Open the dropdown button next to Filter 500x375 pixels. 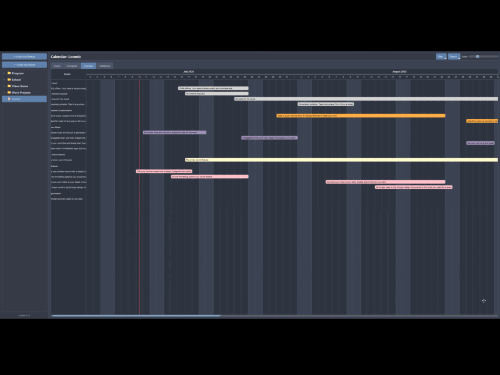454,57
